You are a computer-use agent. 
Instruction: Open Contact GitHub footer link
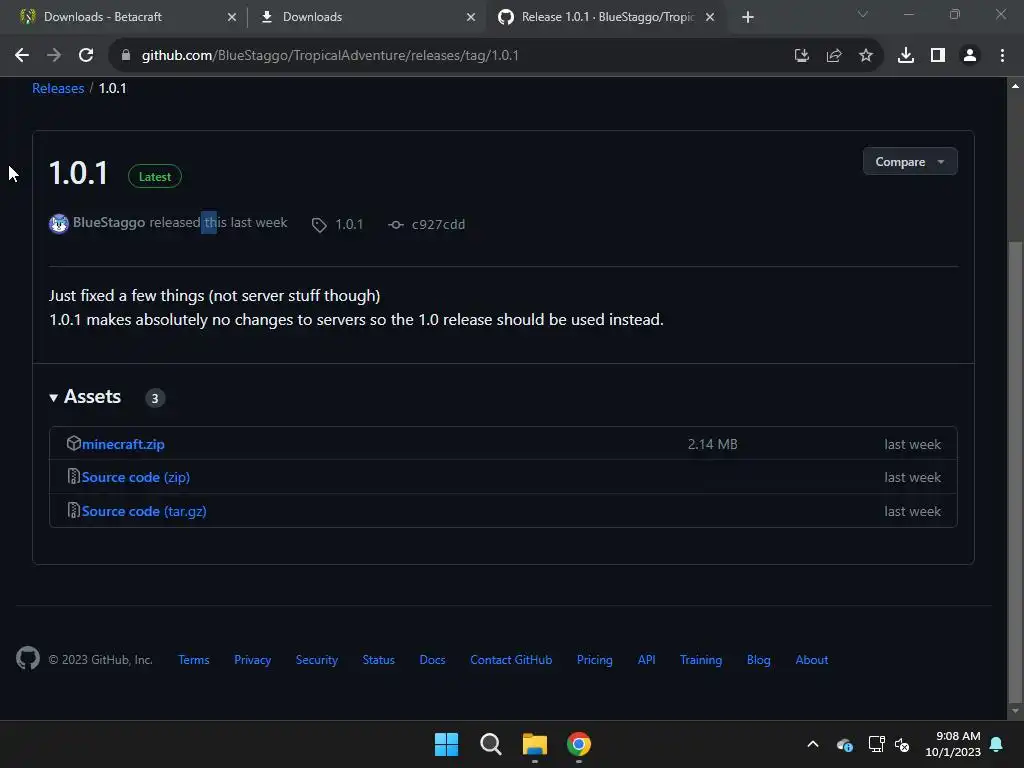(x=511, y=660)
